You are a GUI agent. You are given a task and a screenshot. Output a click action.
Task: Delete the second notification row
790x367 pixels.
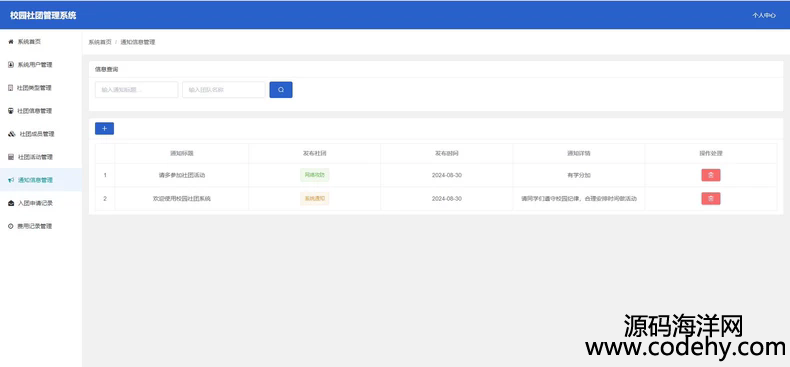(710, 199)
